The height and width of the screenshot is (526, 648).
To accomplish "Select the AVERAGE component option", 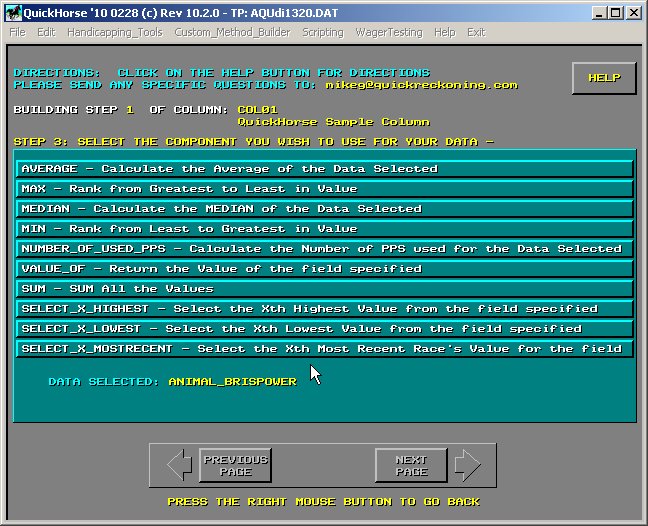I will [325, 169].
